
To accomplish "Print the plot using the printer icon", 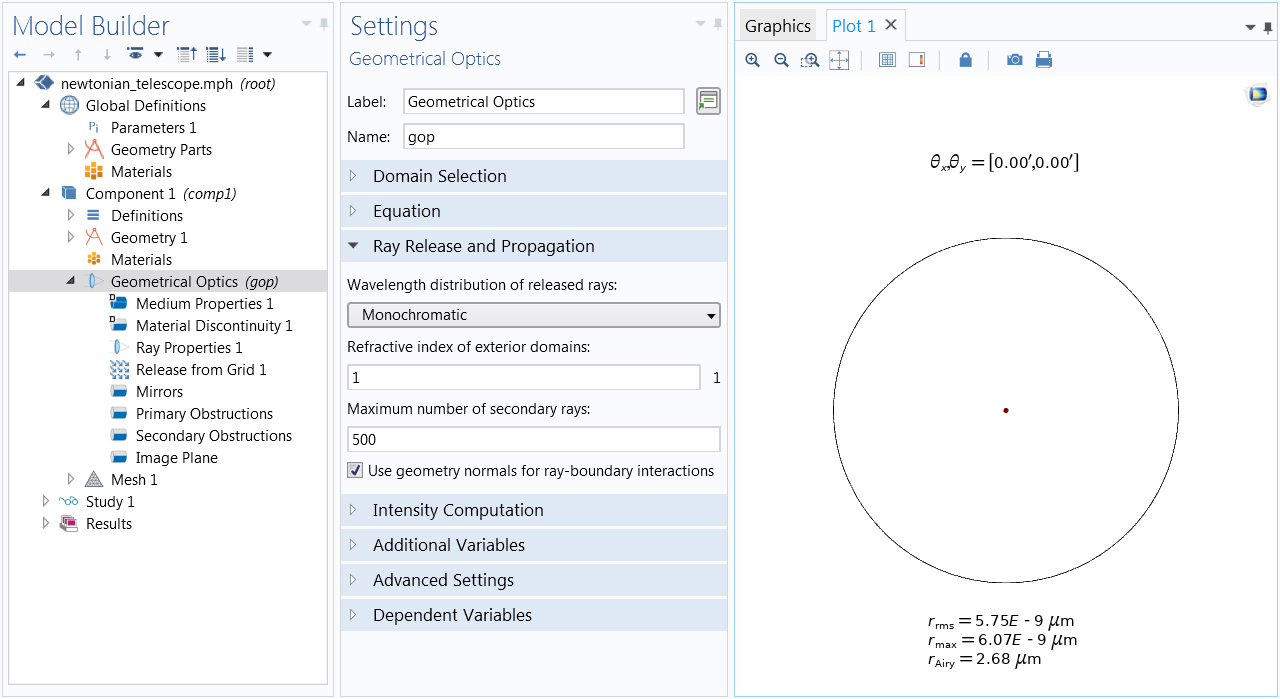I will [x=1044, y=60].
